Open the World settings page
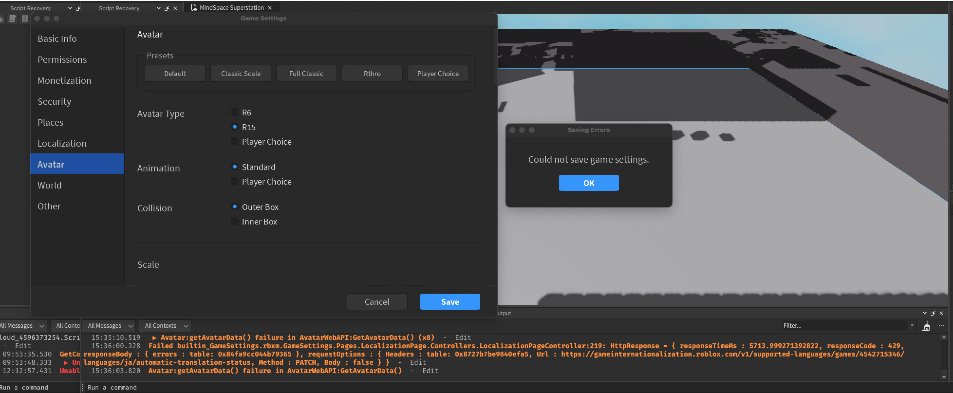The image size is (953, 393). 77,185
